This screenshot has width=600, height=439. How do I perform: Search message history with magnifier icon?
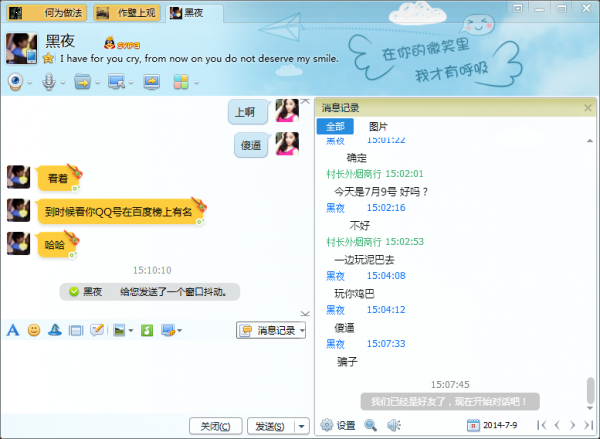370,425
